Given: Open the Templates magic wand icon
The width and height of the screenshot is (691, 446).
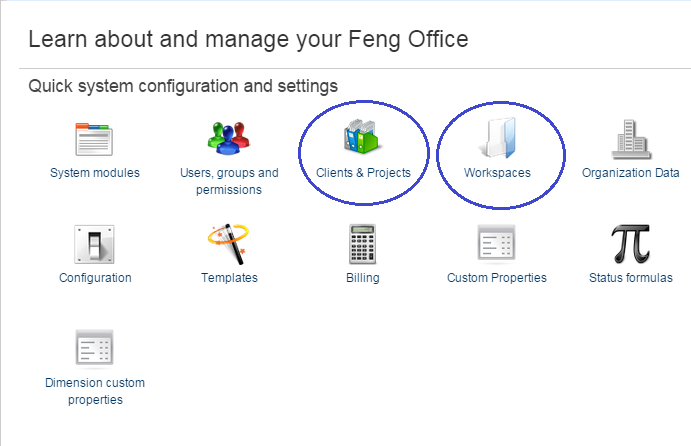Looking at the screenshot, I should coord(229,244).
